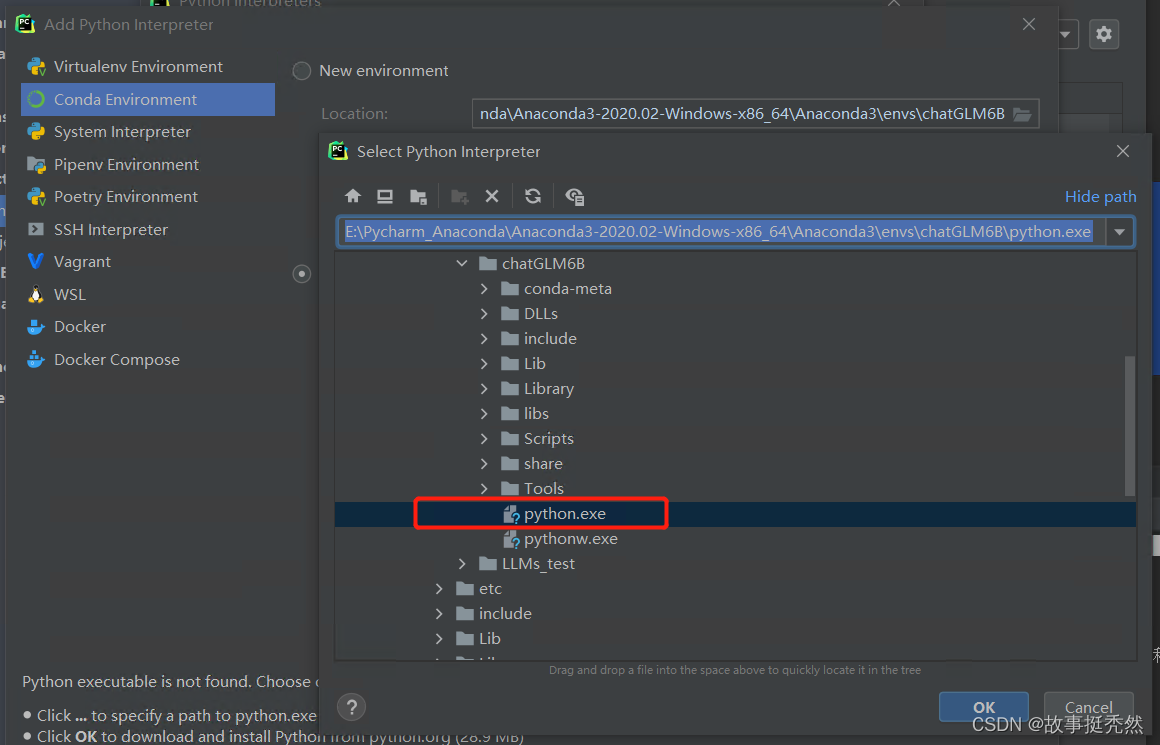The width and height of the screenshot is (1160, 745).
Task: Click the Delete (X) toolbar icon
Action: coord(492,196)
